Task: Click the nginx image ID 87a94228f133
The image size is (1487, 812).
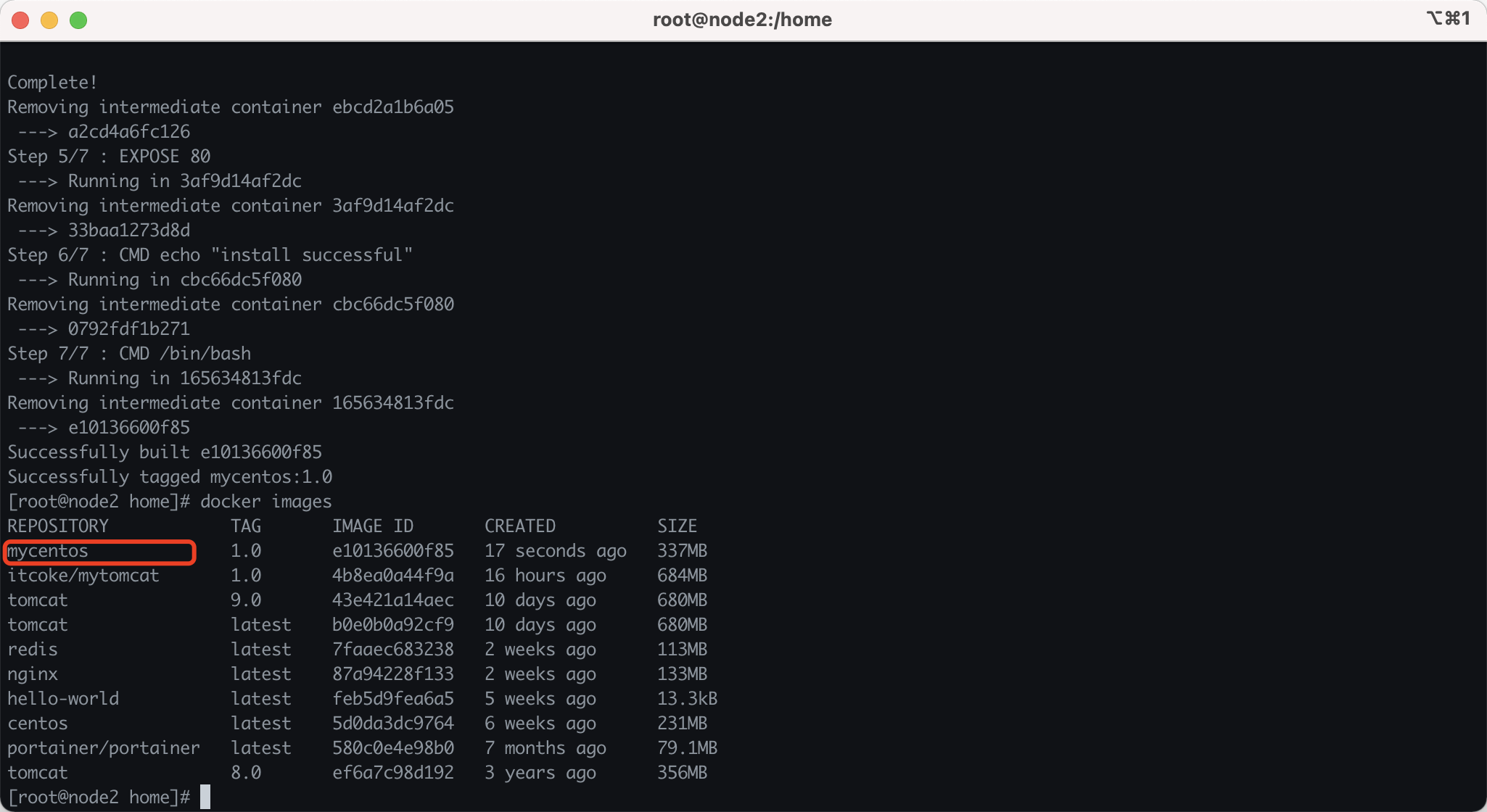Action: coord(392,674)
